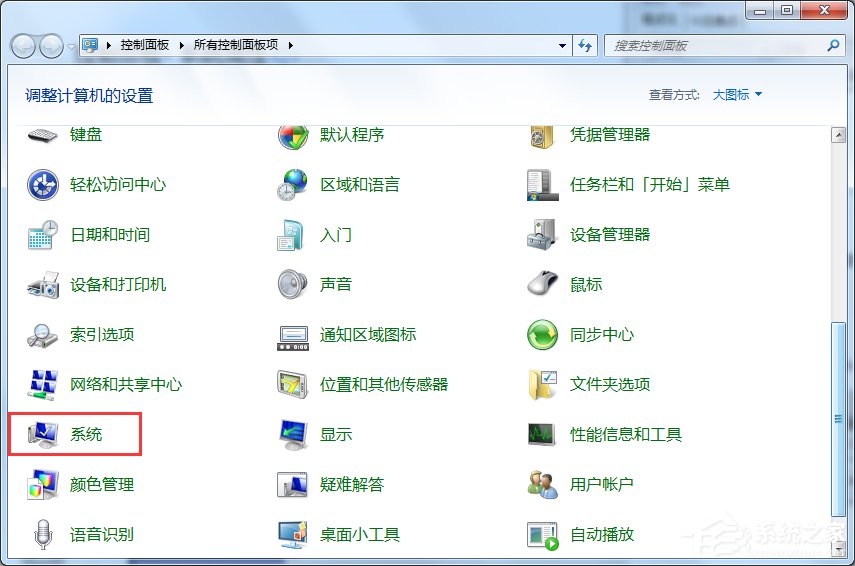Click the 桌面小工具 icon

click(x=293, y=535)
